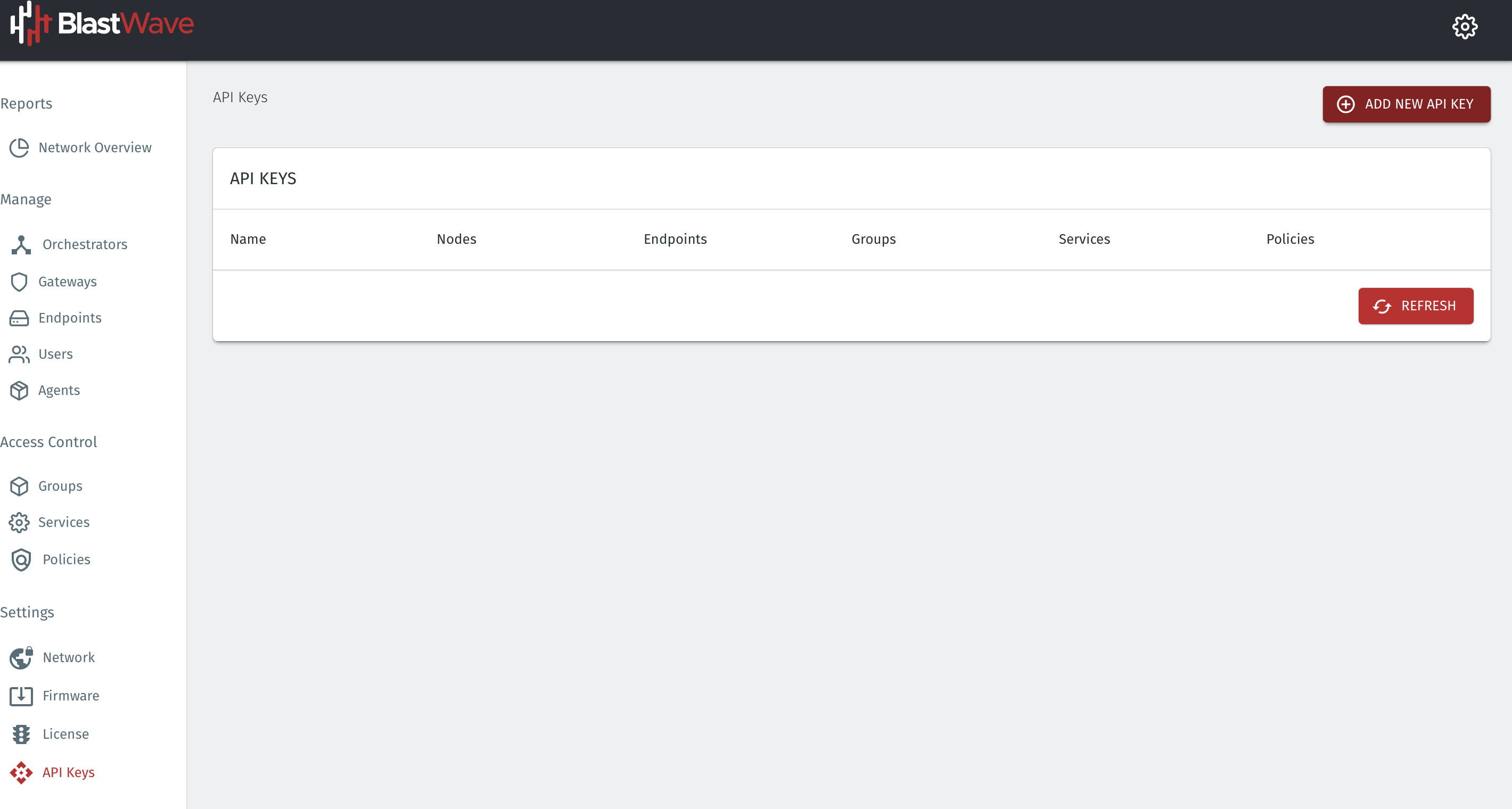Image resolution: width=1512 pixels, height=809 pixels.
Task: Click the BlastWave logo
Action: [x=101, y=24]
